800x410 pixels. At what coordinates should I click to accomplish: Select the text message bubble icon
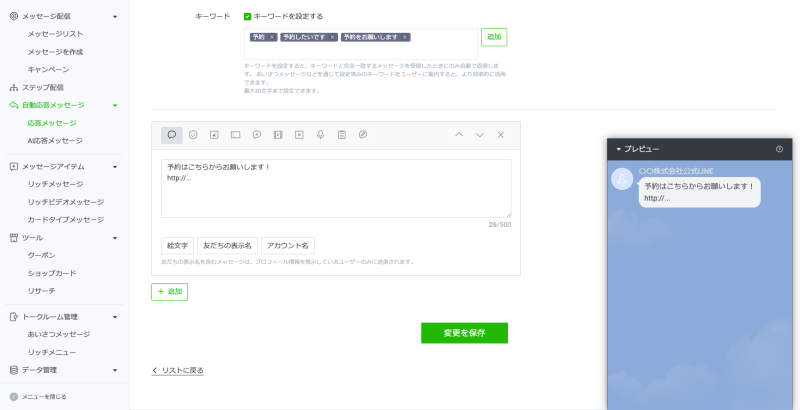172,134
